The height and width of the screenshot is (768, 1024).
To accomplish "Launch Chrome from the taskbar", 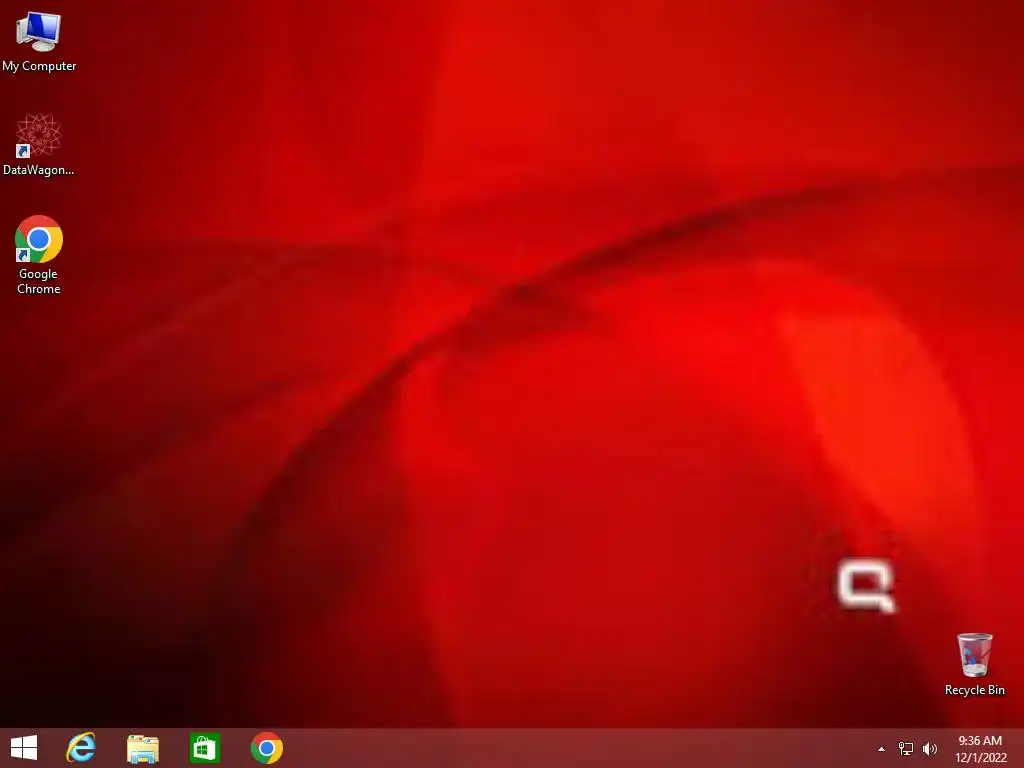I will click(x=266, y=748).
